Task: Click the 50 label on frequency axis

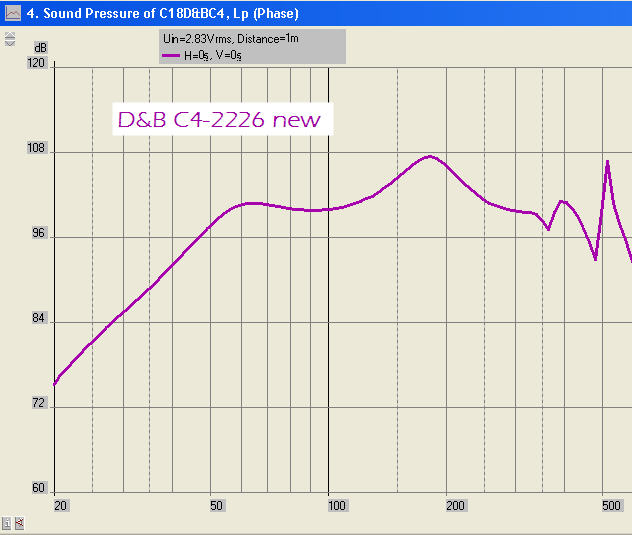Action: [x=216, y=506]
